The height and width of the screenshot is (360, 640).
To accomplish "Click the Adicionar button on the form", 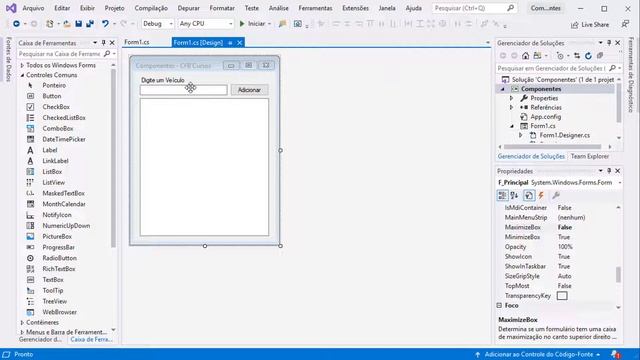I will (x=249, y=90).
